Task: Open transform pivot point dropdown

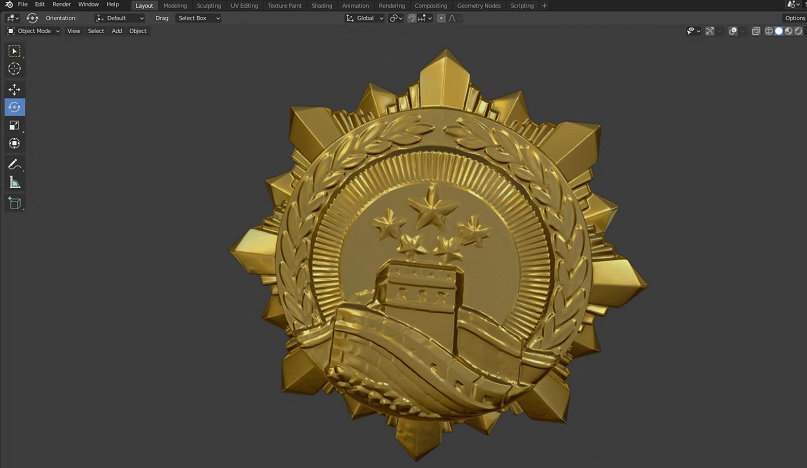Action: (396, 18)
